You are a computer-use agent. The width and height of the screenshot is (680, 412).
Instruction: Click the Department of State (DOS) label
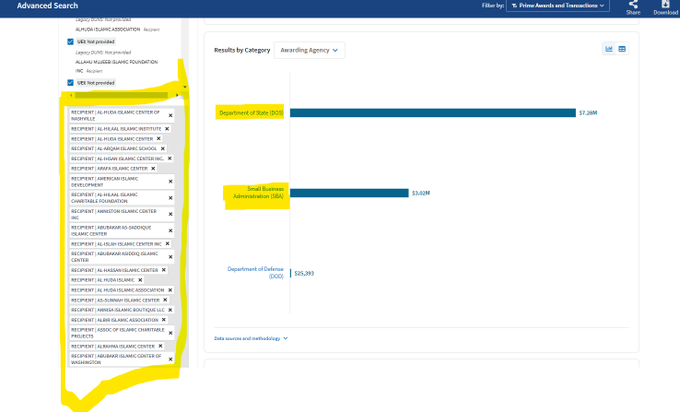pos(251,113)
